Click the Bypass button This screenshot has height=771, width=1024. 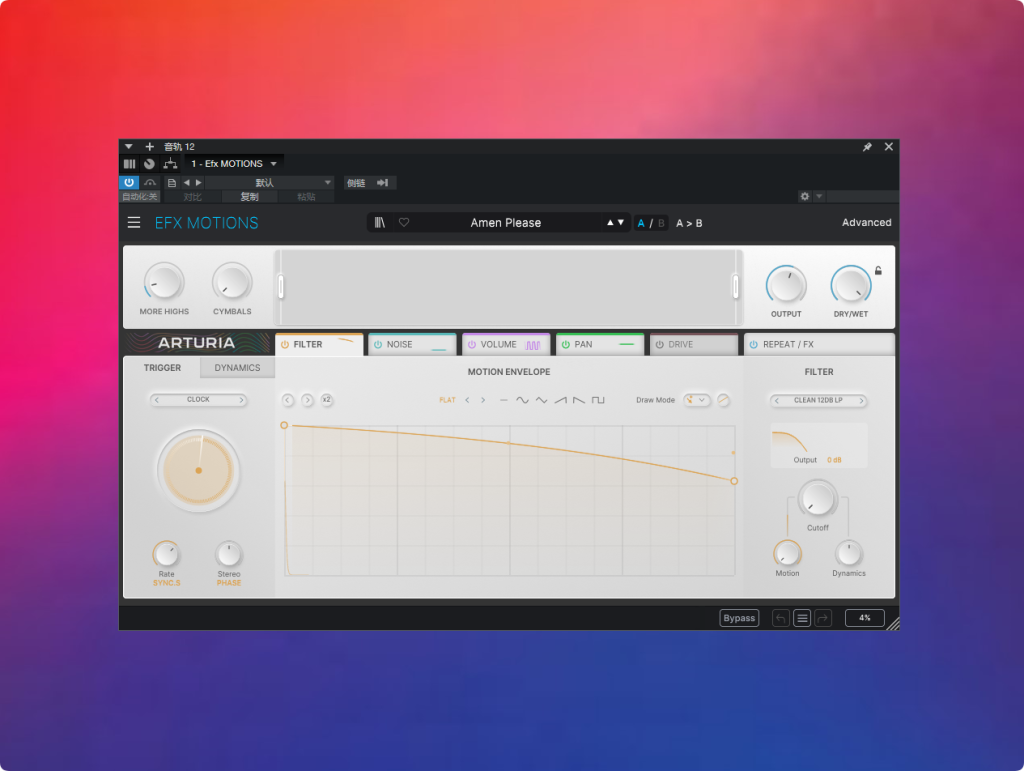point(739,618)
